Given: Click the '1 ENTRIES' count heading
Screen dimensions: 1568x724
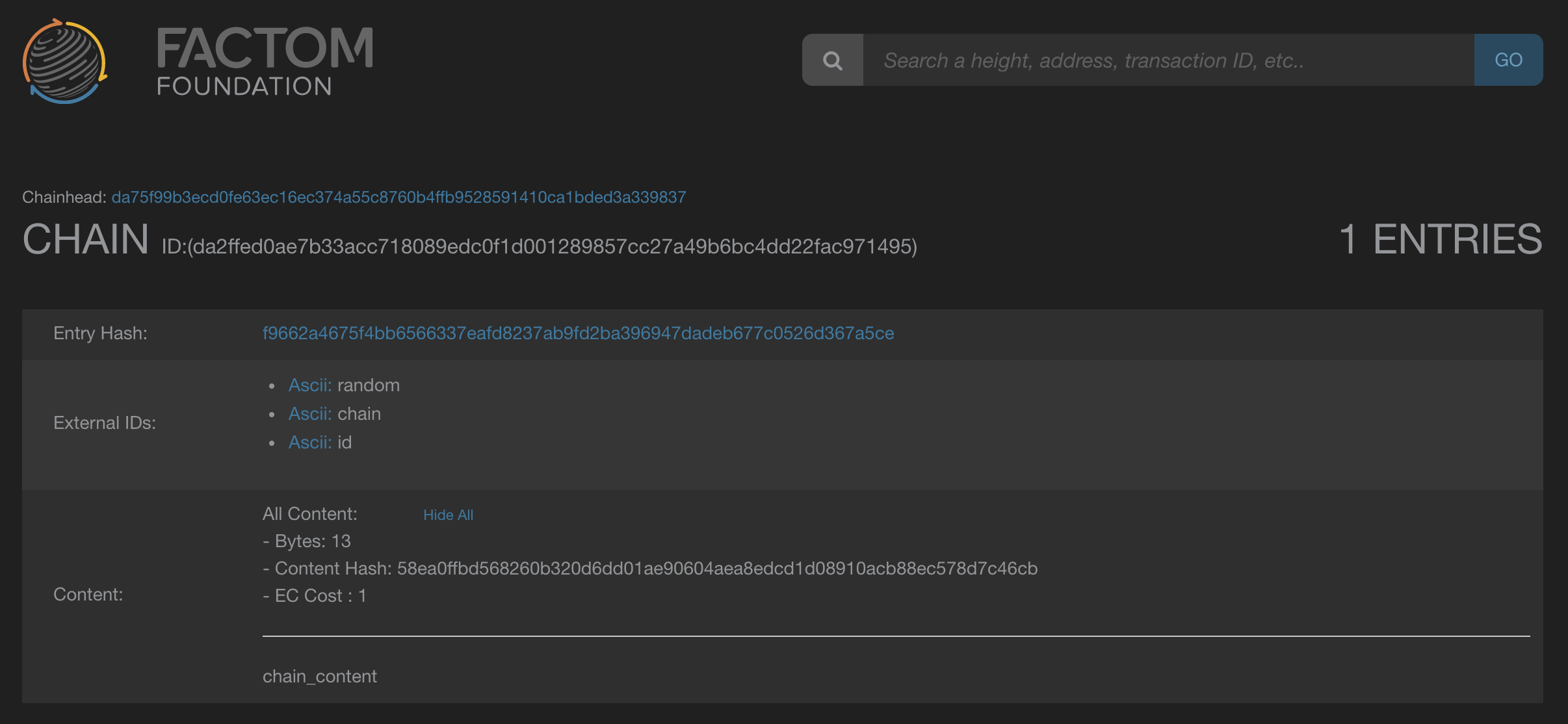Looking at the screenshot, I should 1440,239.
